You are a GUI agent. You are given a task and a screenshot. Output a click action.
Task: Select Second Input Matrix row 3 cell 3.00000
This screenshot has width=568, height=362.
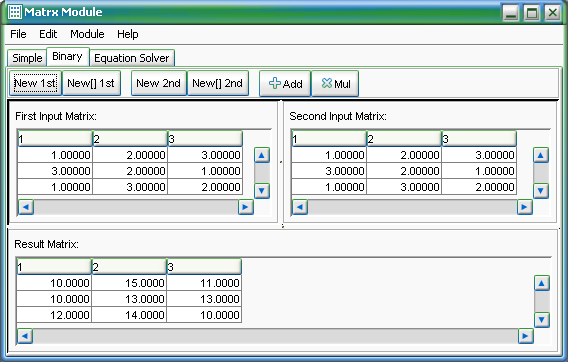click(x=404, y=187)
